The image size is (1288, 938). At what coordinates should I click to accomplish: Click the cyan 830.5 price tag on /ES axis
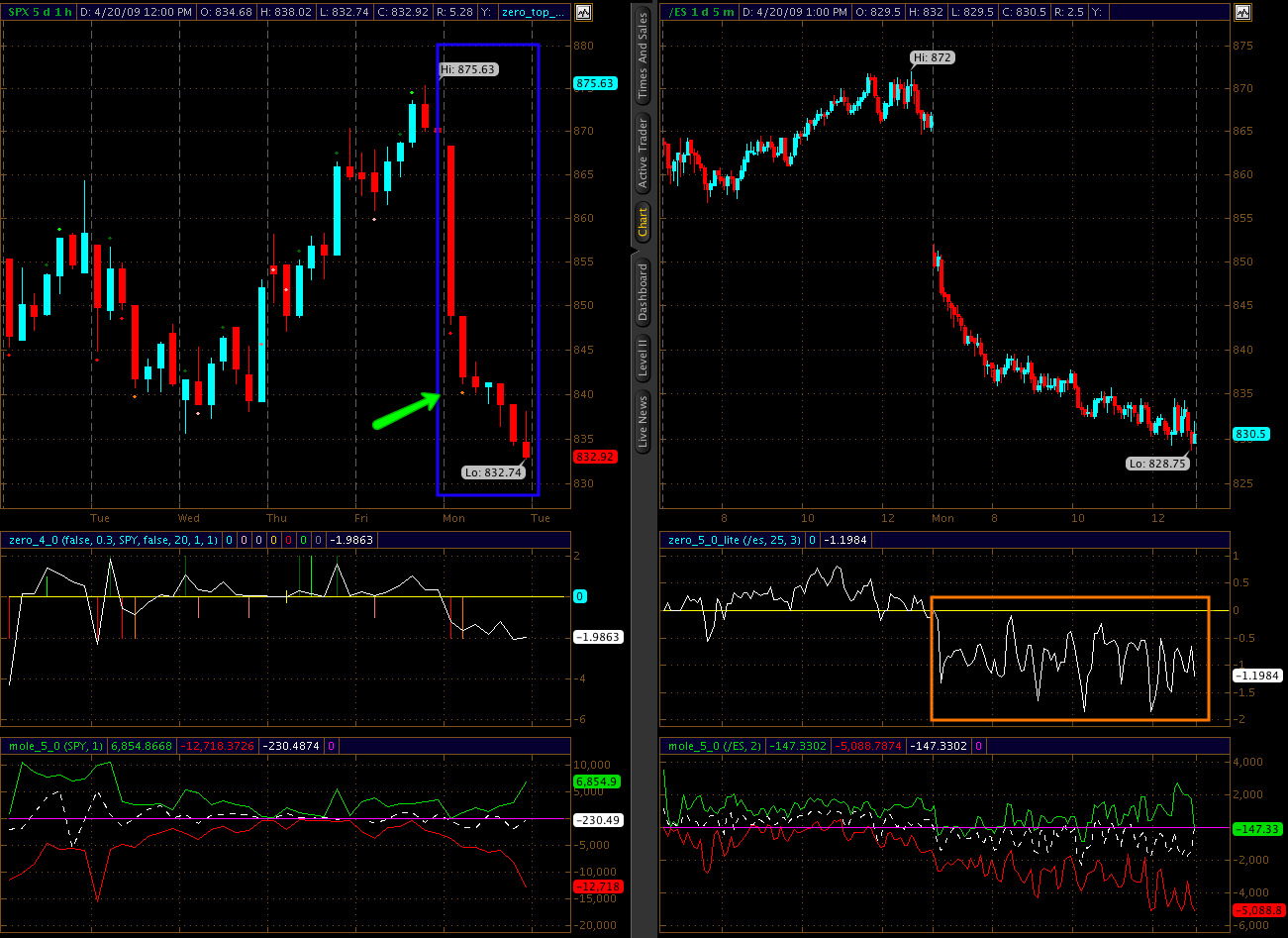pos(1250,434)
